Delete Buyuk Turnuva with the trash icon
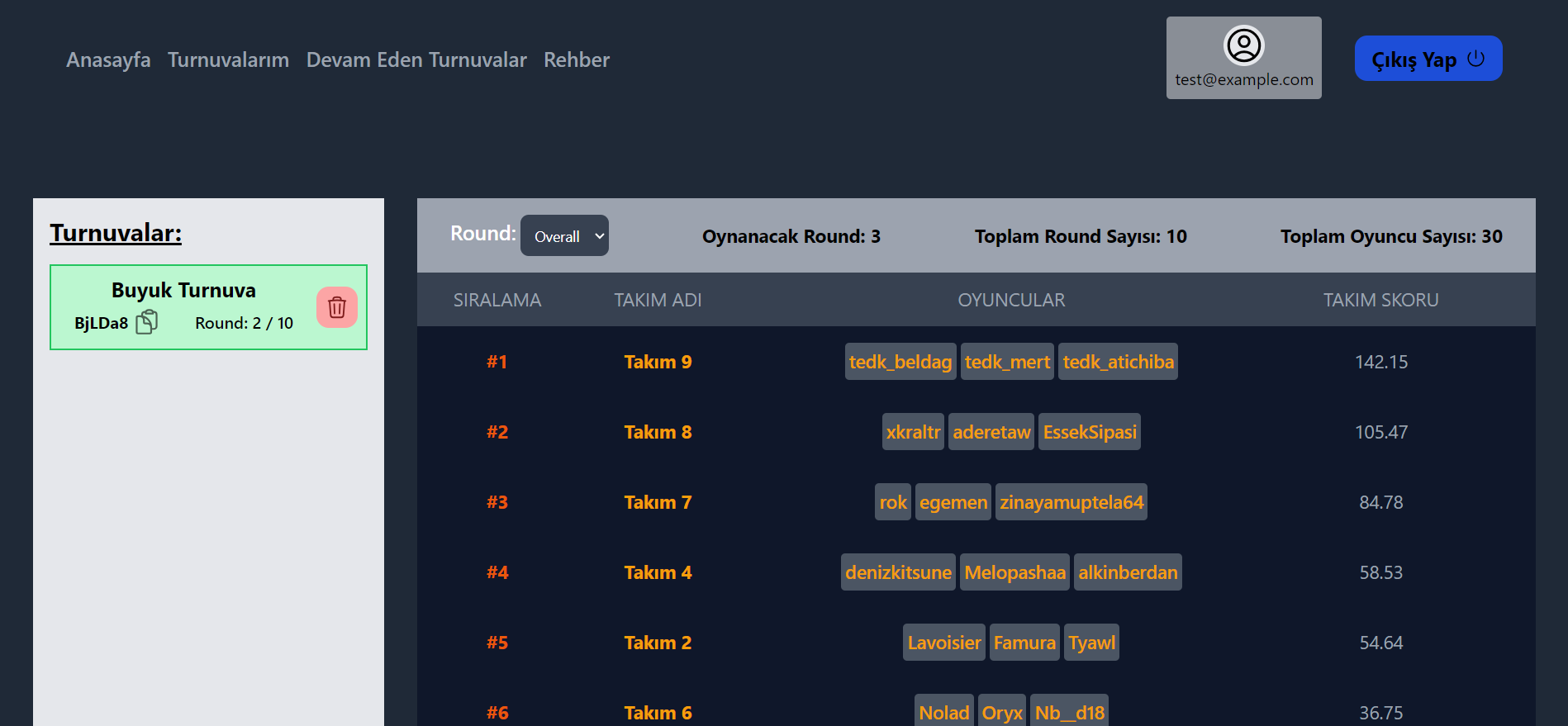The image size is (1568, 726). 337,307
